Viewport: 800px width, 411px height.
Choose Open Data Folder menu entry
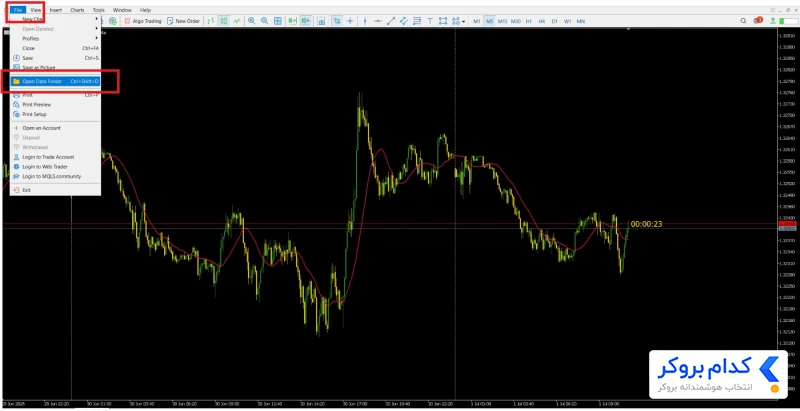56,81
